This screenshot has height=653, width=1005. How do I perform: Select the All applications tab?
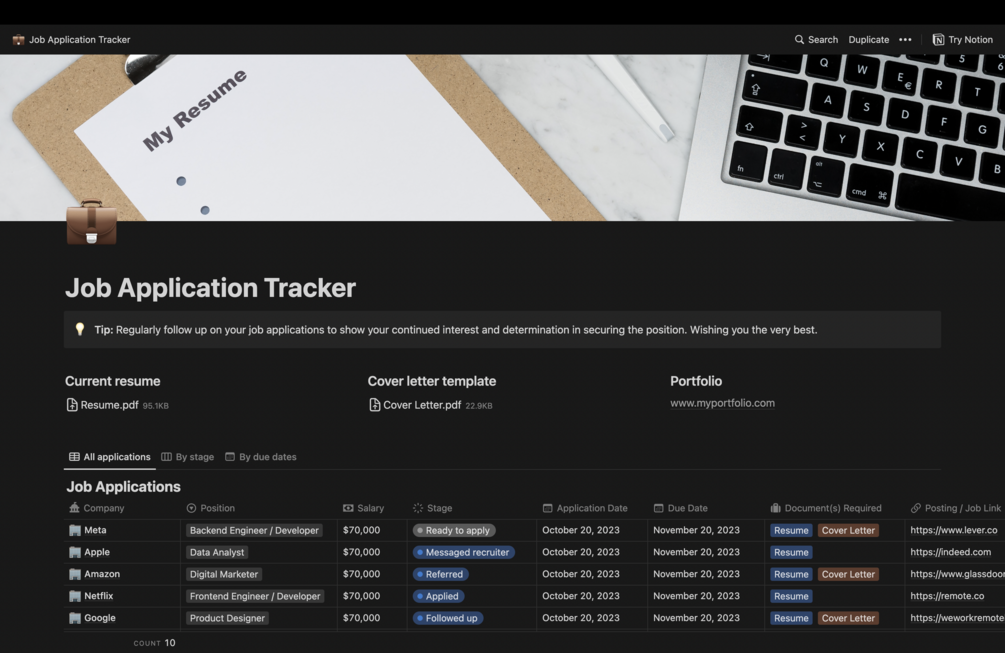click(x=110, y=457)
